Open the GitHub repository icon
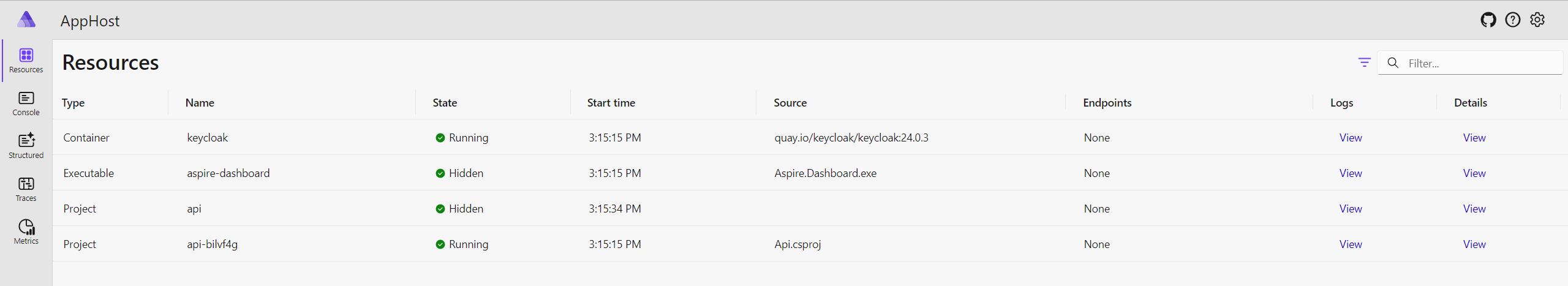Image resolution: width=1568 pixels, height=286 pixels. (x=1488, y=20)
